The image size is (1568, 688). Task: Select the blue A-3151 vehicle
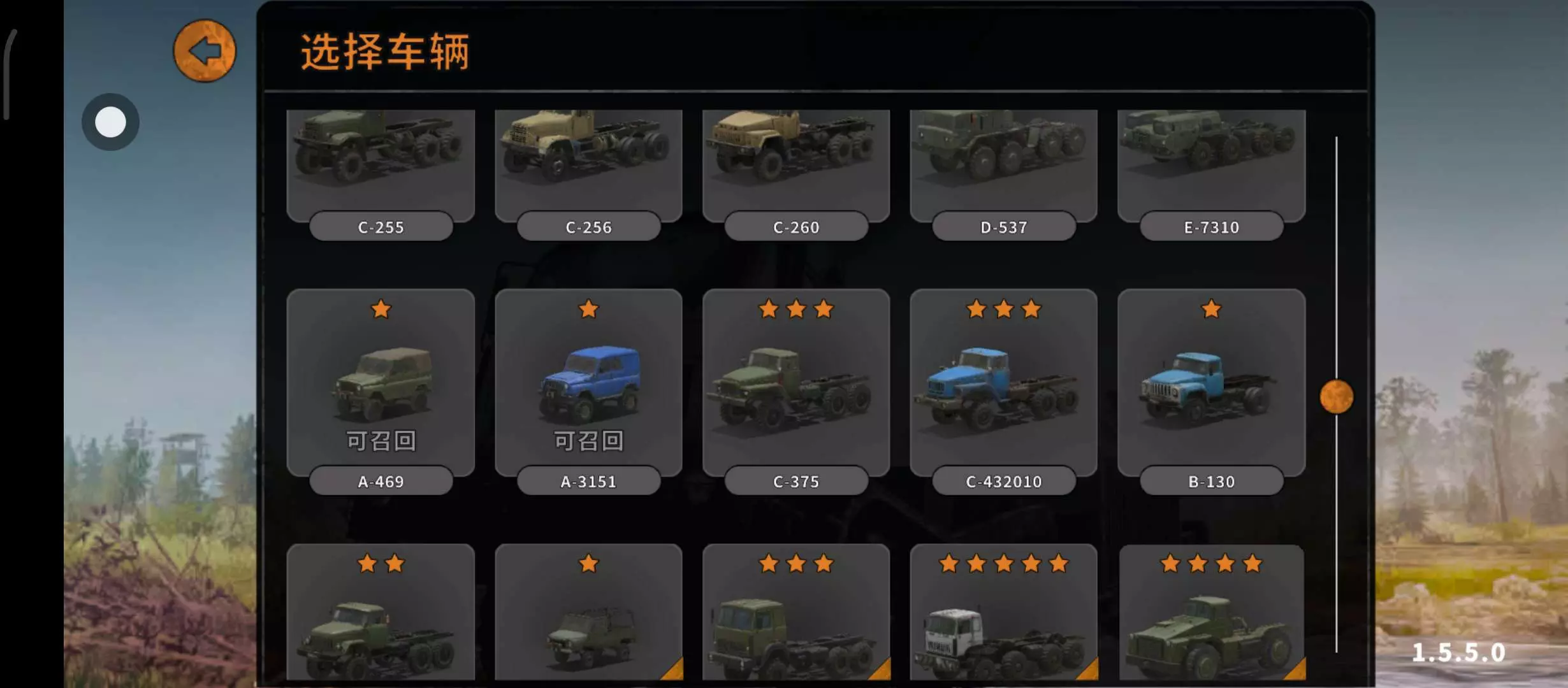(588, 382)
